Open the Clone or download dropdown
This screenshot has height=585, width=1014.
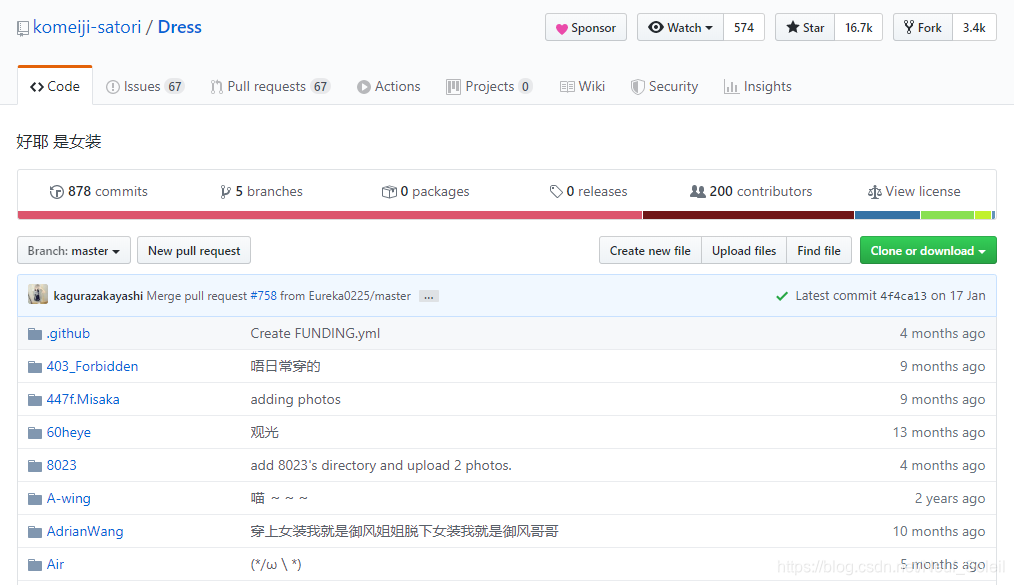pyautogui.click(x=928, y=251)
